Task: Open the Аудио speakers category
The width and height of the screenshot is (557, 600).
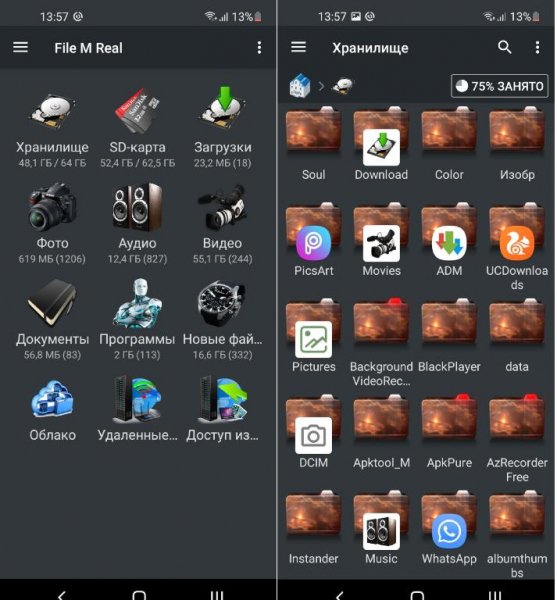Action: pos(137,207)
